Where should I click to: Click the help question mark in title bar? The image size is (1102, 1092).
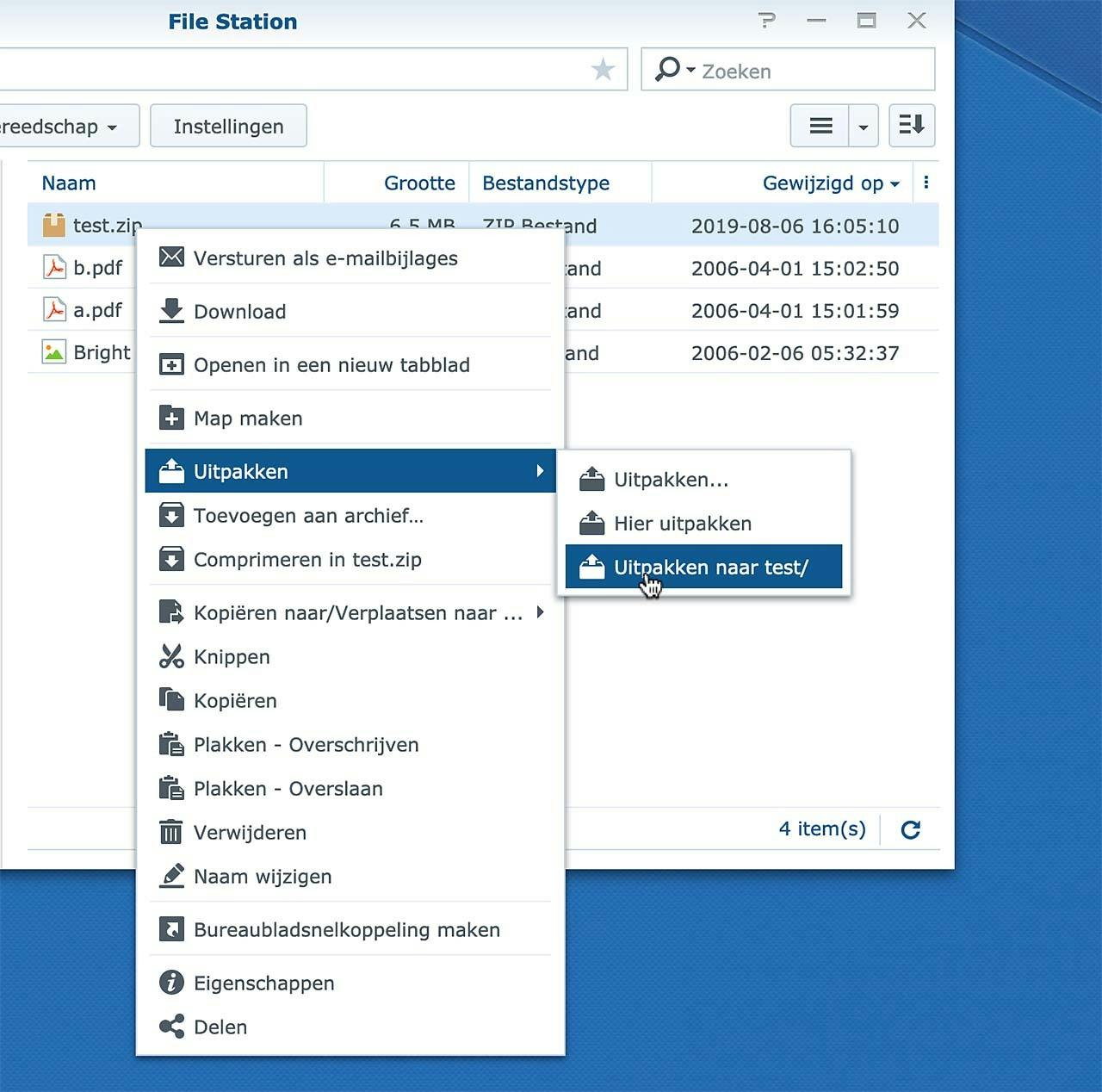coord(766,21)
